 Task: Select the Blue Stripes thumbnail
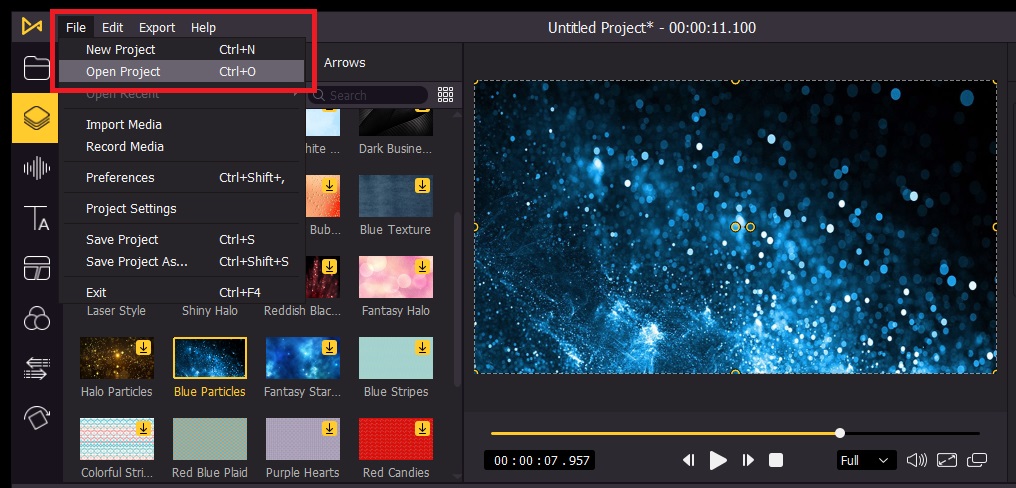tap(396, 358)
